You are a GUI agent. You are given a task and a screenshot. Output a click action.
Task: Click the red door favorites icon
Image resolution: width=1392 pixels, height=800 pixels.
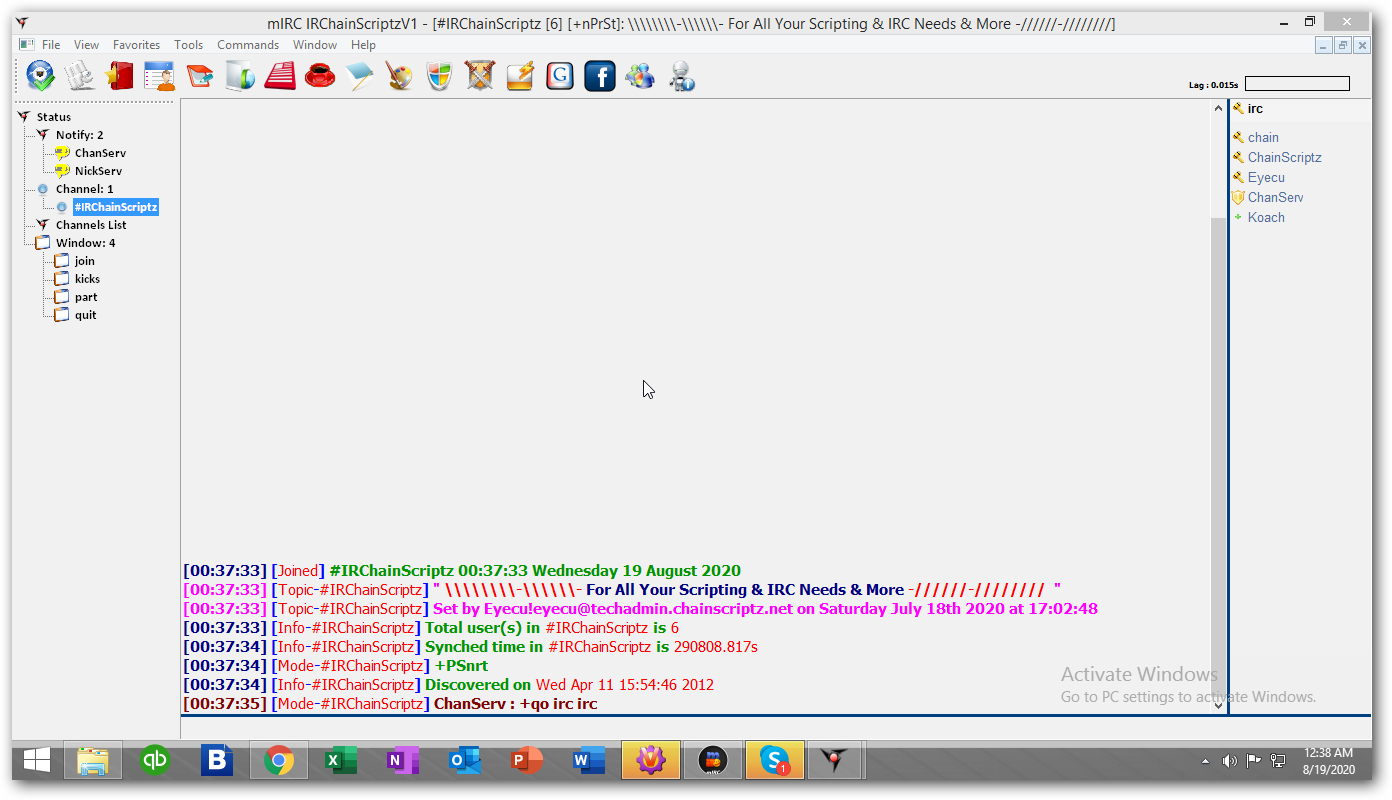120,76
